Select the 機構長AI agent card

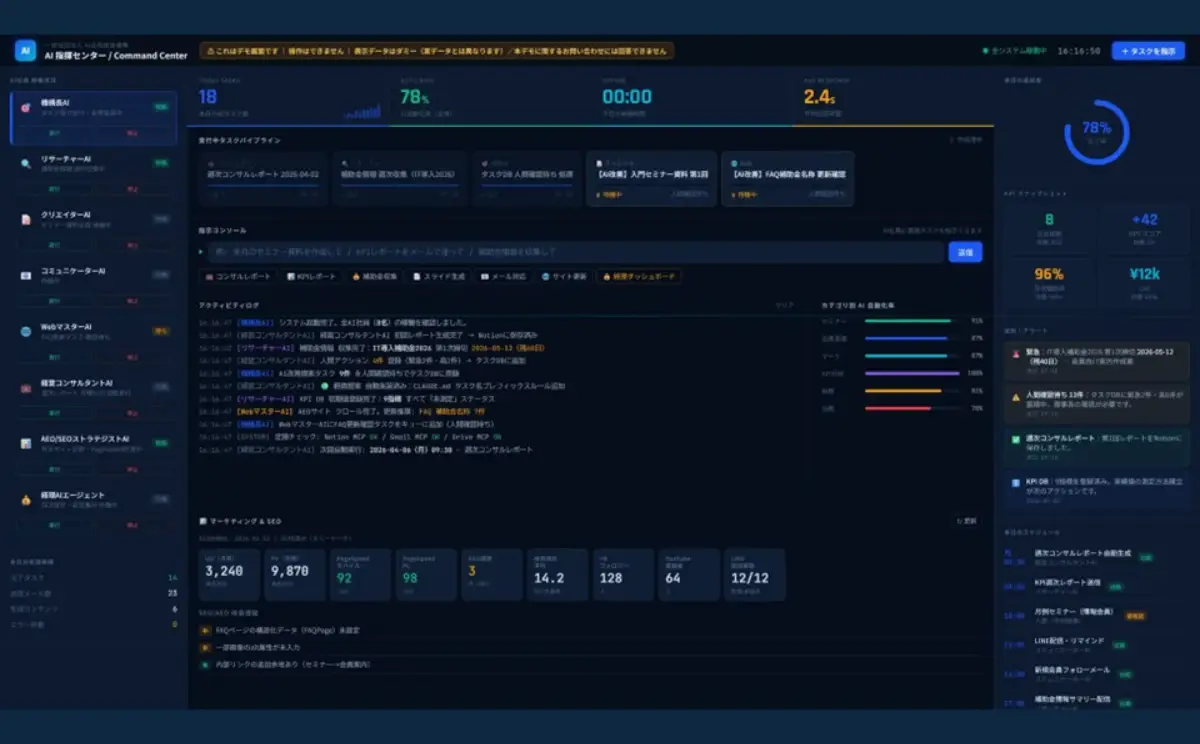click(x=94, y=118)
